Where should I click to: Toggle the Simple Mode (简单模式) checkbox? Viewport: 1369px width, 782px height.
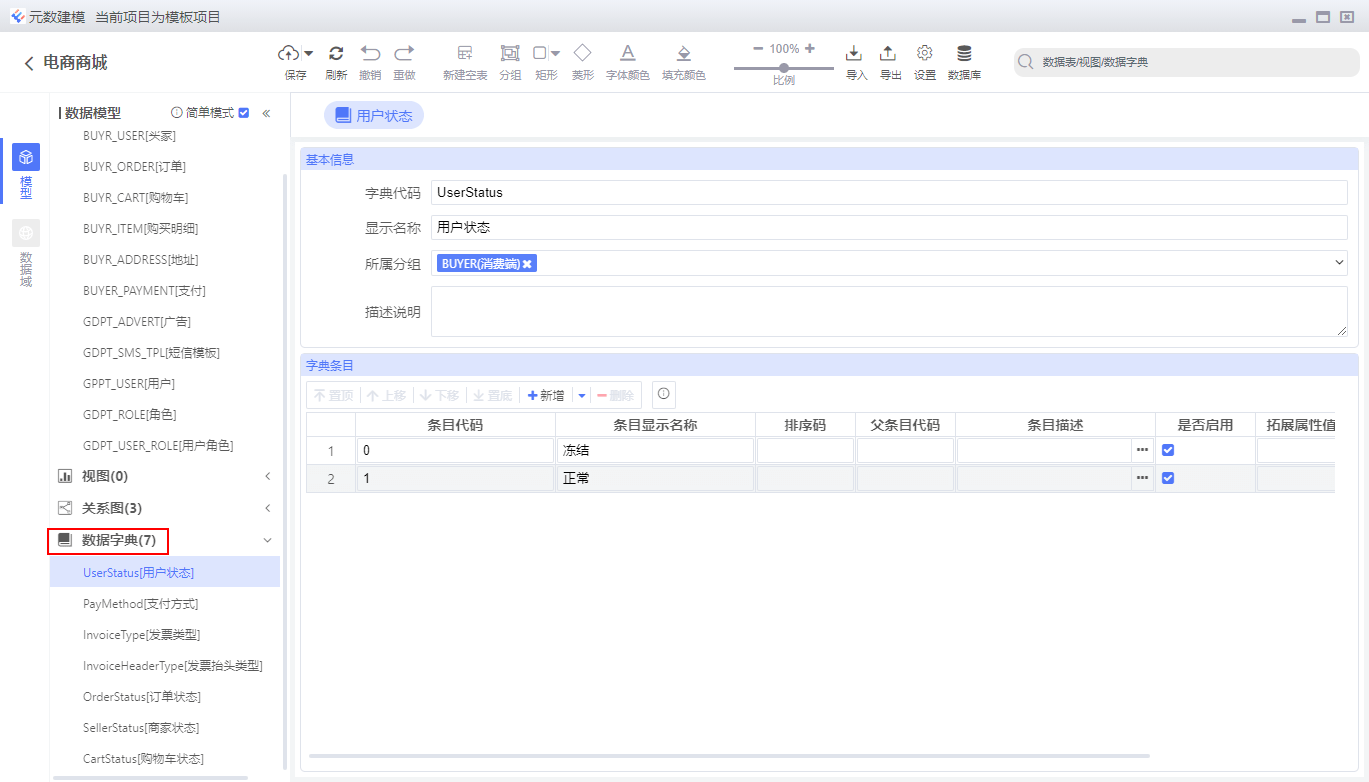pyautogui.click(x=244, y=113)
